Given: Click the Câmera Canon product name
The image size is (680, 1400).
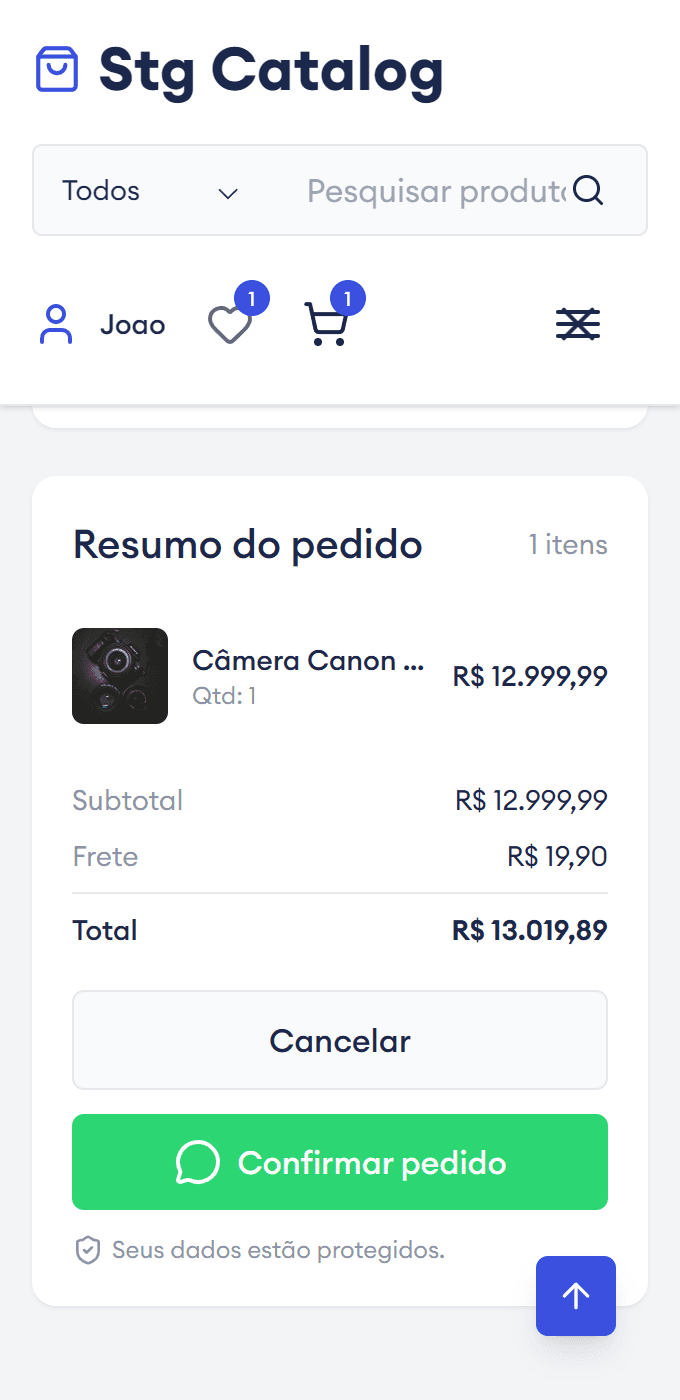Looking at the screenshot, I should [x=308, y=661].
